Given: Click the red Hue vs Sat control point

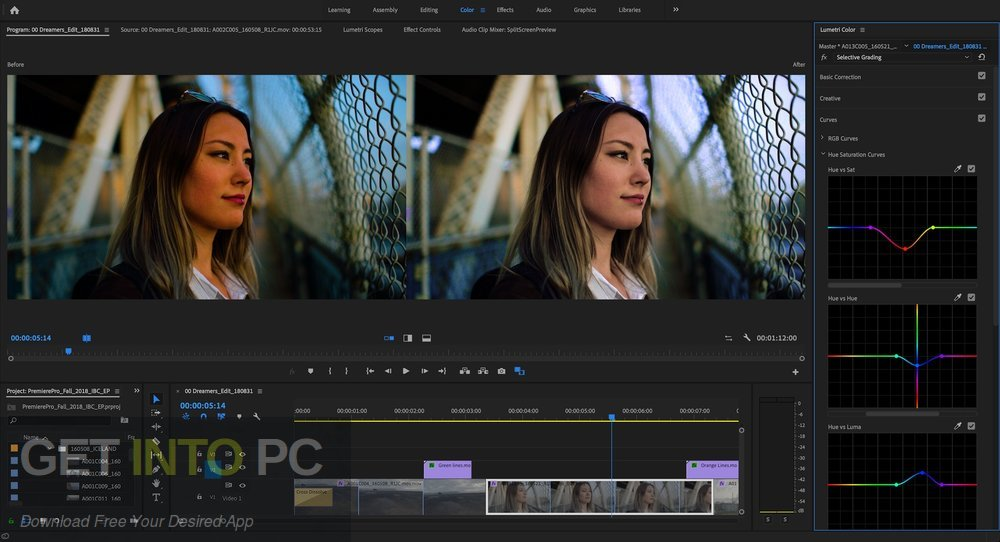Looking at the screenshot, I should (x=904, y=249).
